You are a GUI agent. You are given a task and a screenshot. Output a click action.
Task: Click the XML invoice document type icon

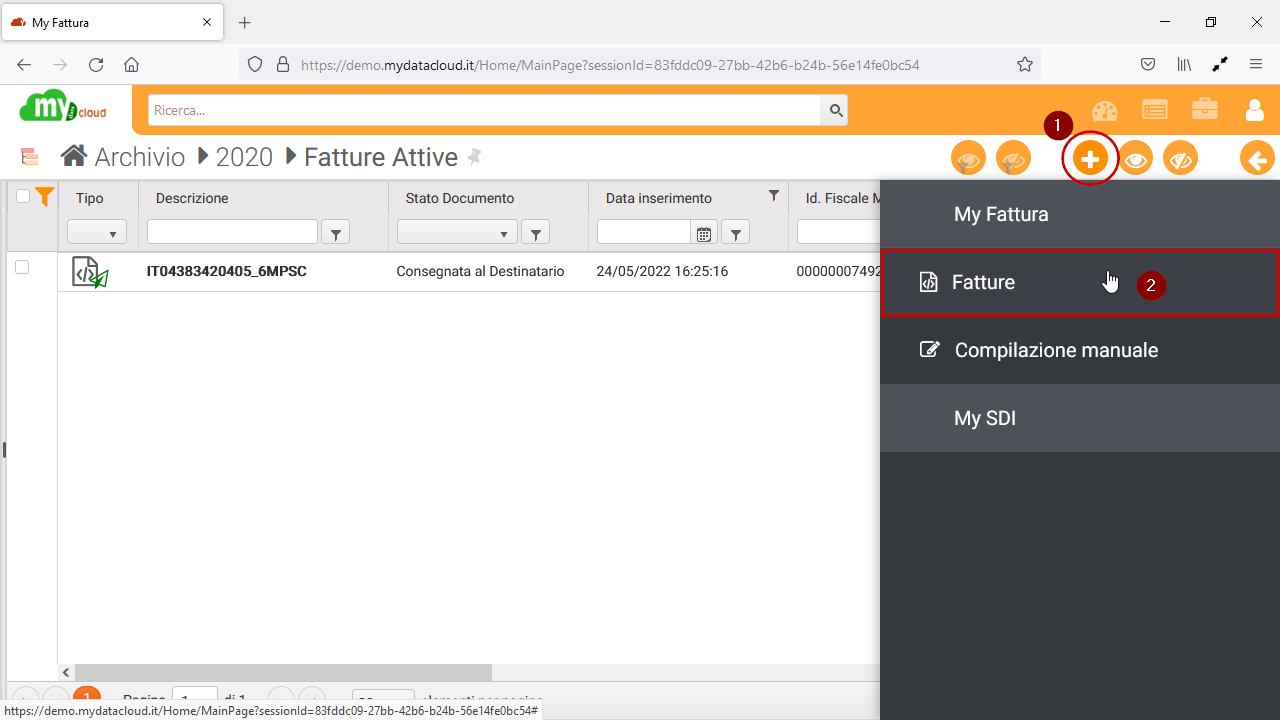click(x=89, y=272)
